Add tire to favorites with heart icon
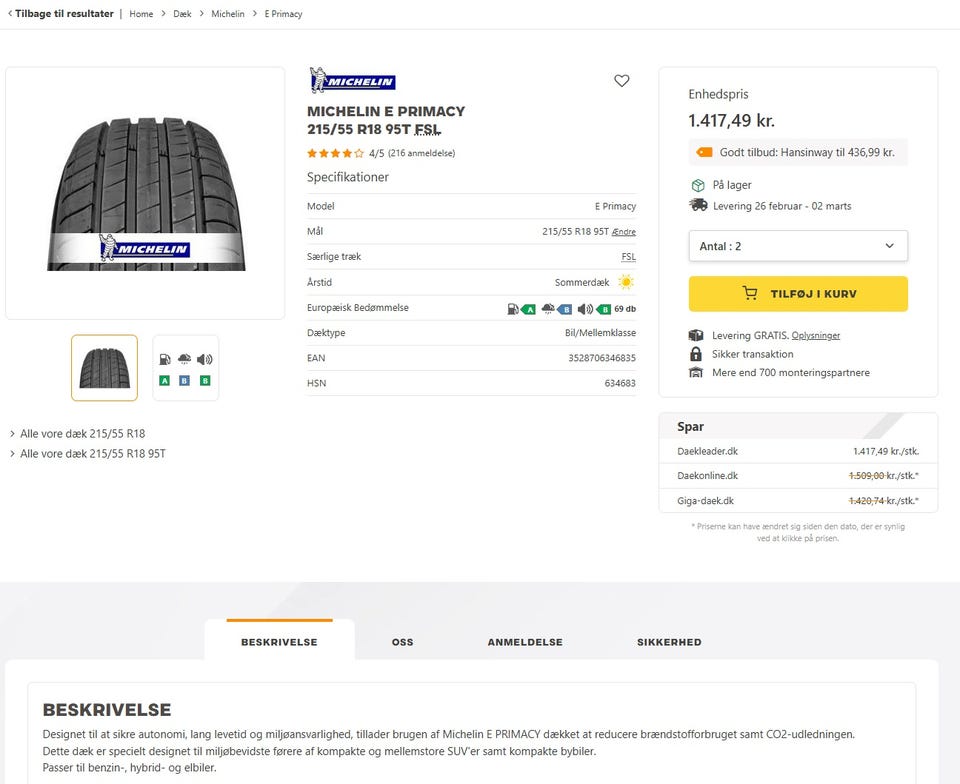This screenshot has width=960, height=784. pyautogui.click(x=622, y=81)
